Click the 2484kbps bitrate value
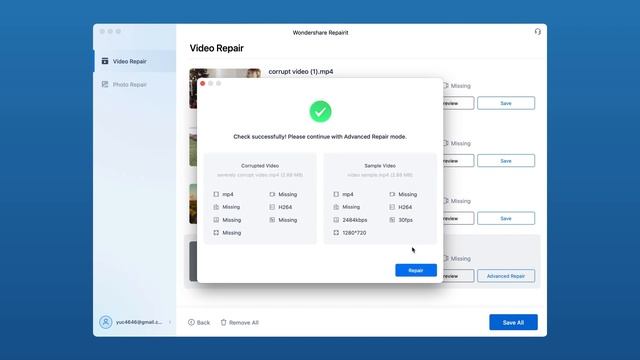 pyautogui.click(x=355, y=220)
